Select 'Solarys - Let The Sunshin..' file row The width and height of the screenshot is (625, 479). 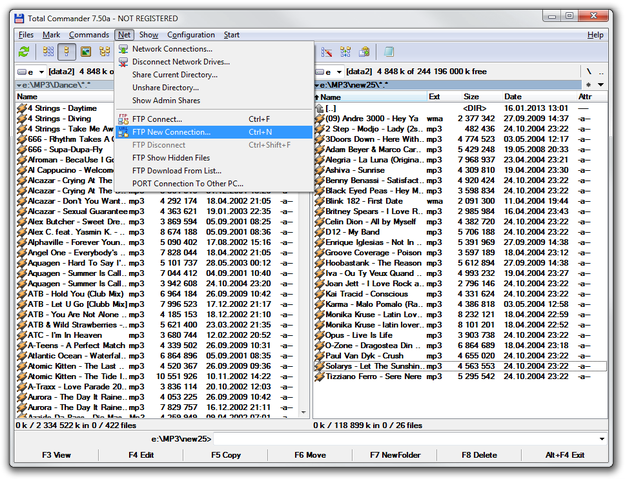click(460, 366)
